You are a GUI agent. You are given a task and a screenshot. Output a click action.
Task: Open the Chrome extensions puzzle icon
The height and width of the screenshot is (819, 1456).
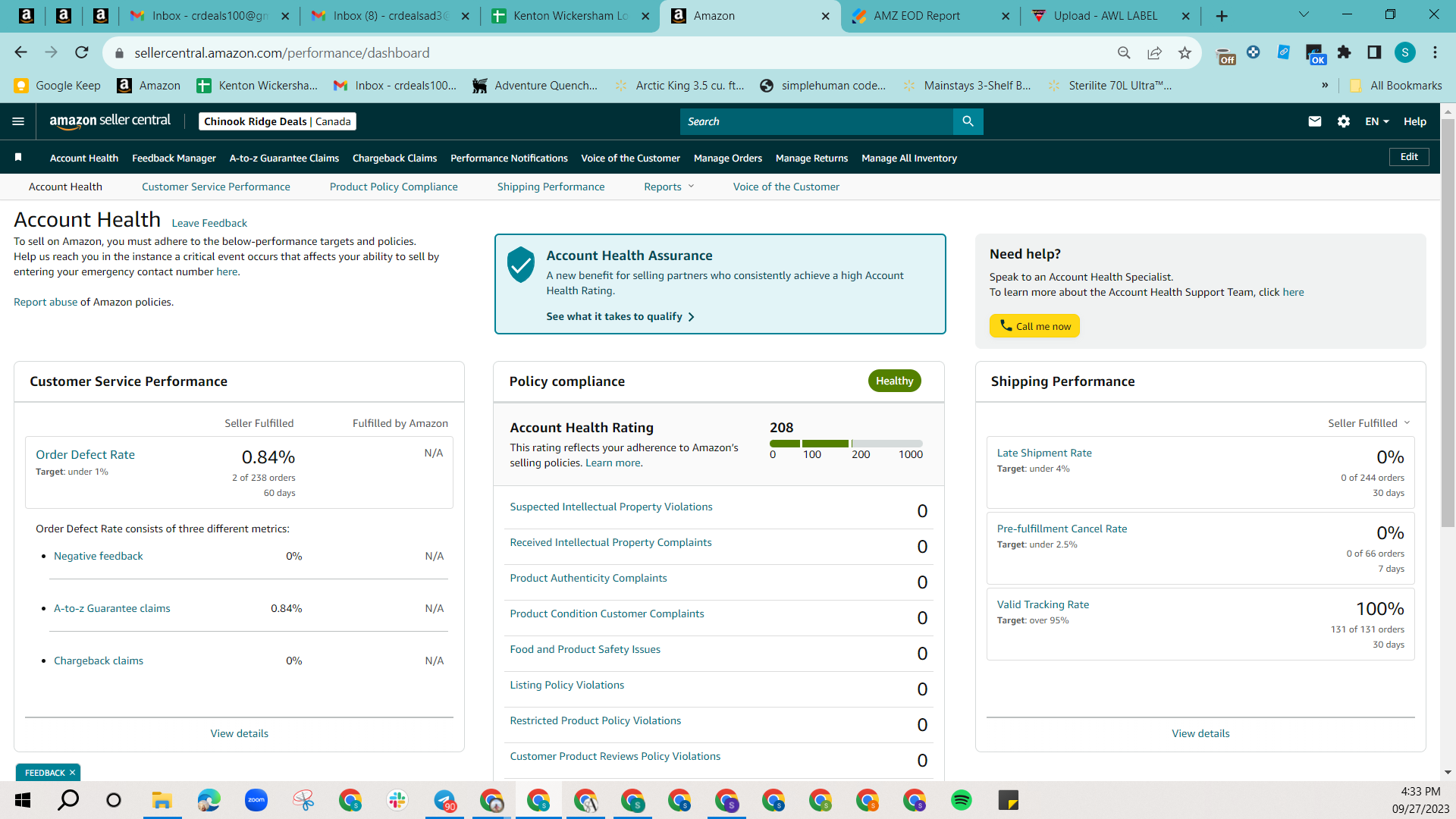click(x=1345, y=52)
